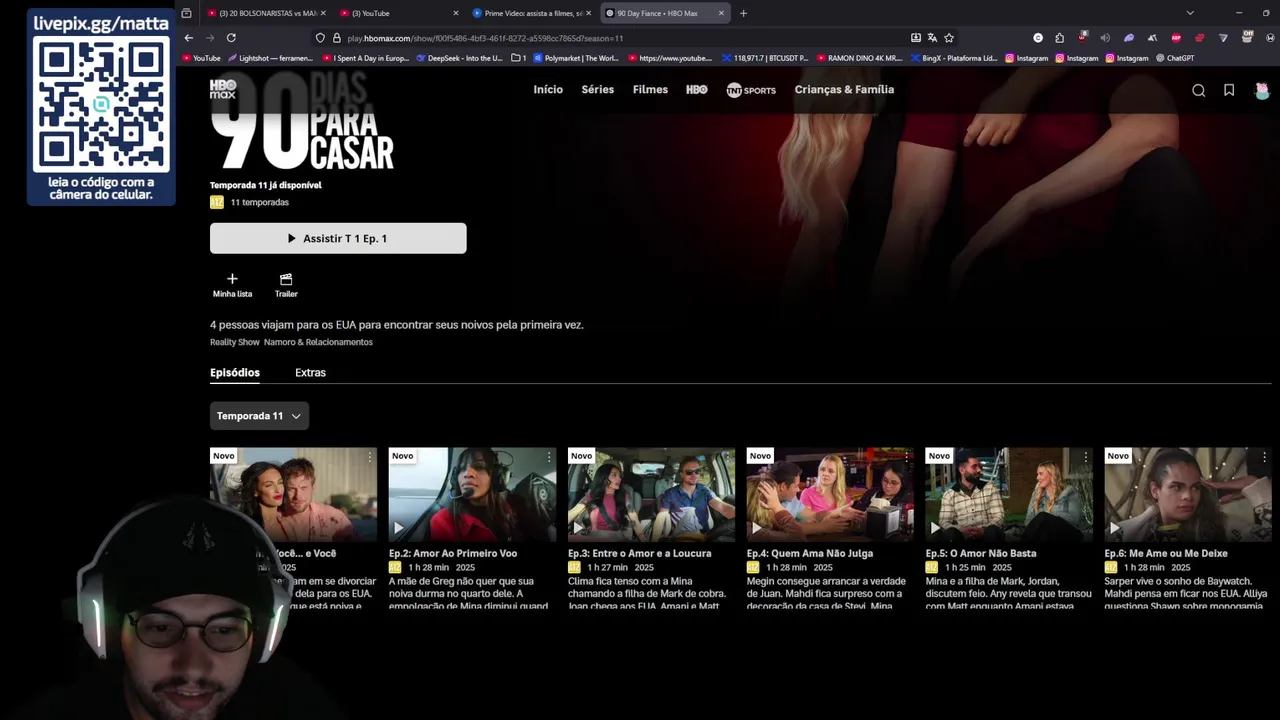The image size is (1280, 720).
Task: Switch to the Prime Video tab
Action: (x=530, y=13)
